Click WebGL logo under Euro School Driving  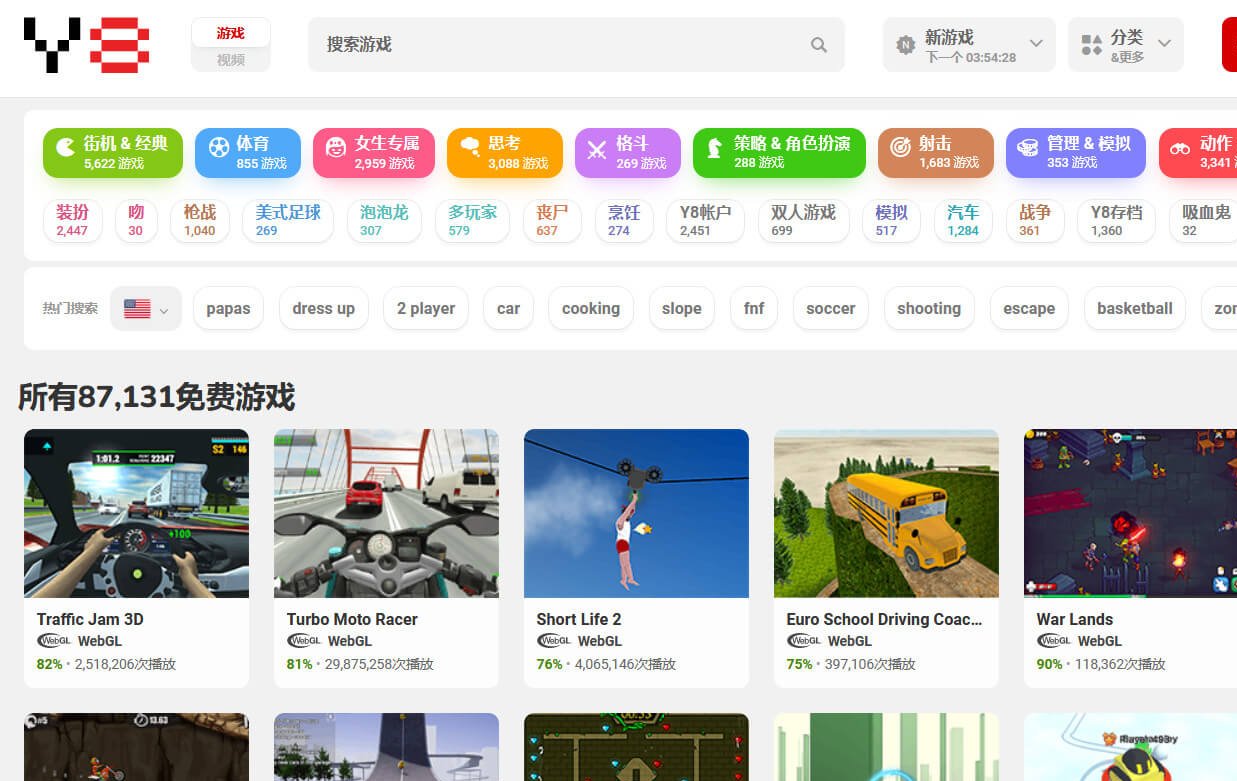pos(803,641)
